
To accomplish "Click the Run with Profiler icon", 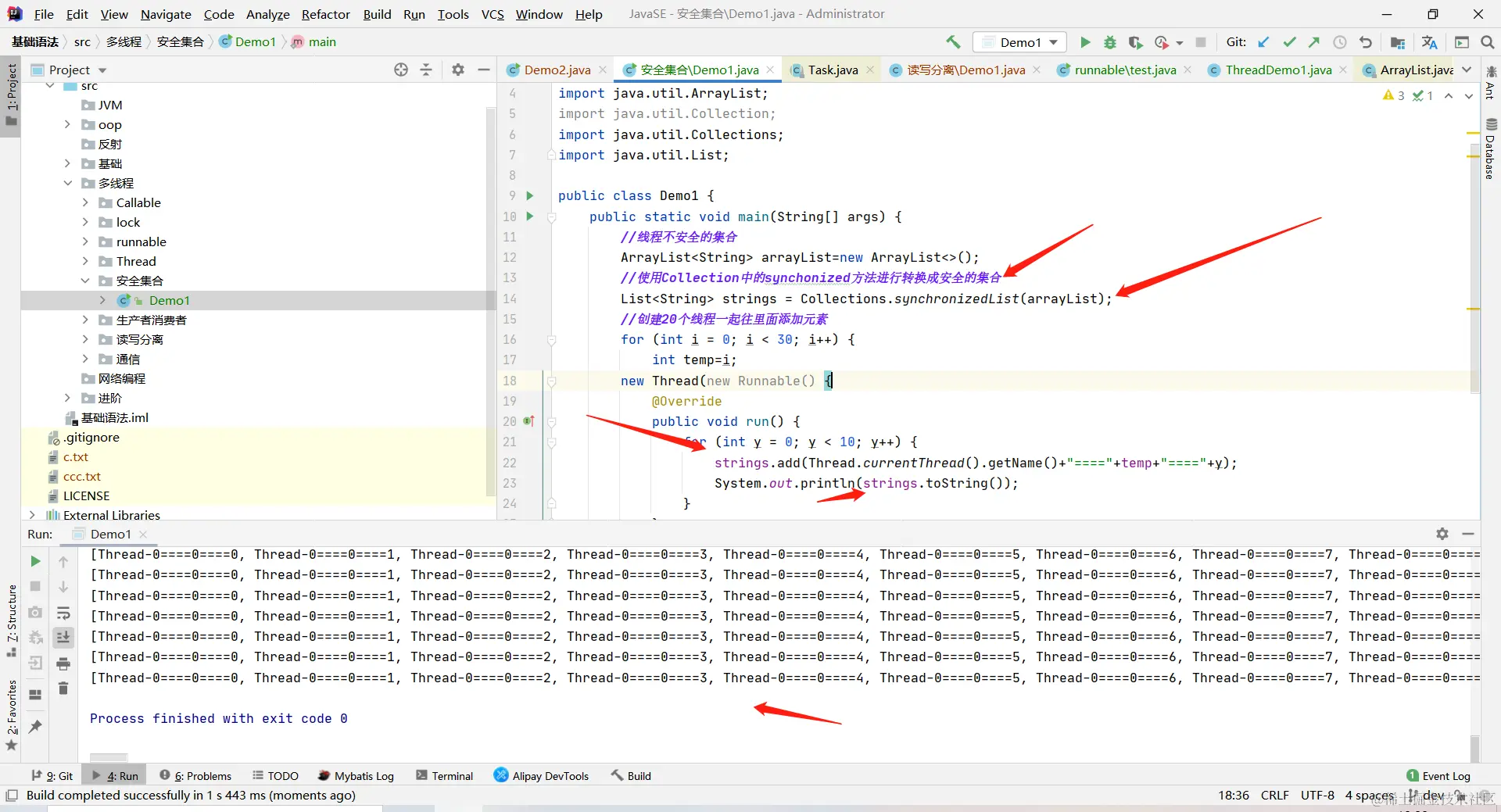I will tap(1162, 42).
